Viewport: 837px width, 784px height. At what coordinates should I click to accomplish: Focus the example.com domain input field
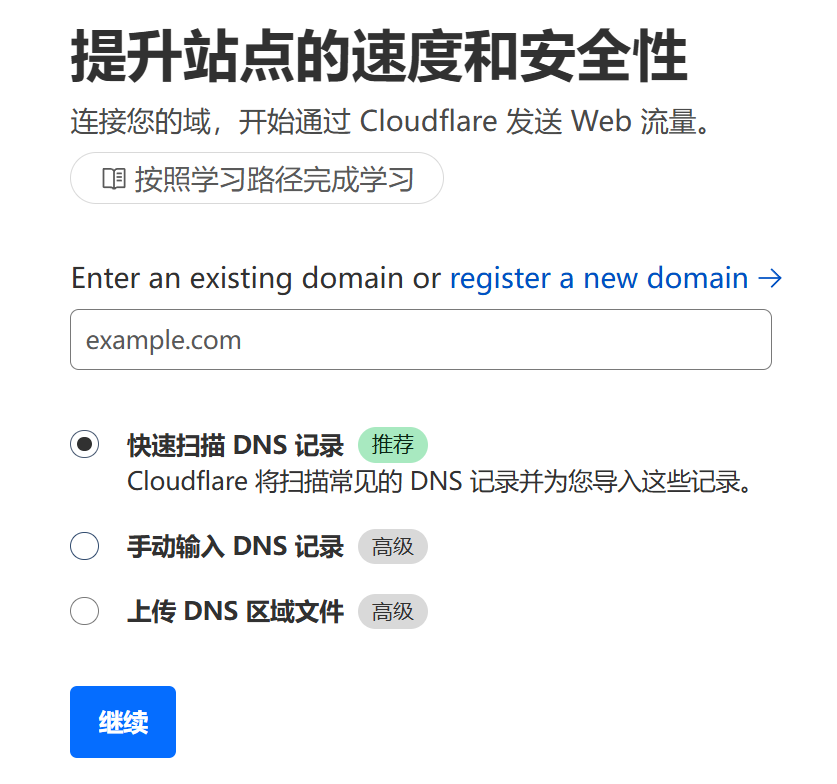tap(421, 339)
